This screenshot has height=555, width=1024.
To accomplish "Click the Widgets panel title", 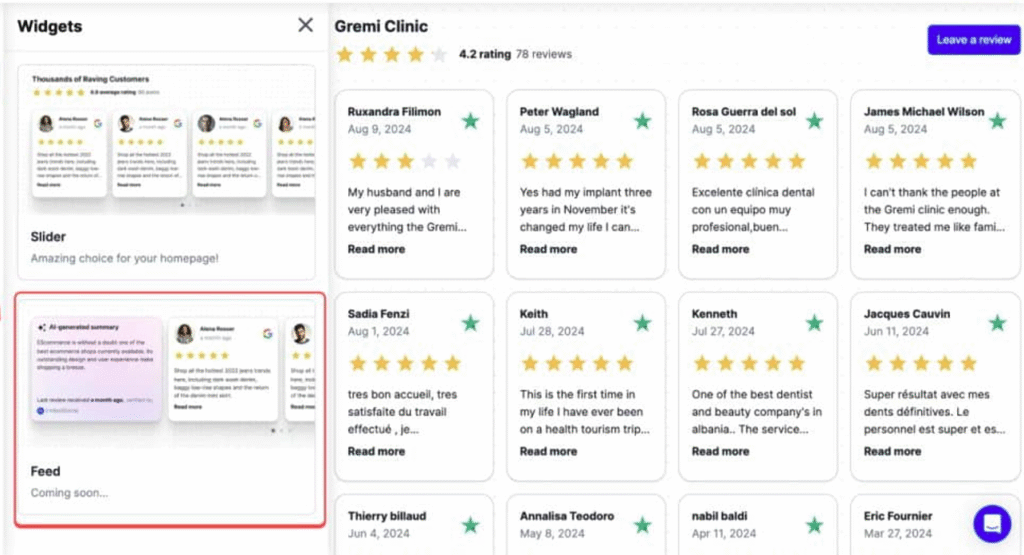I will [50, 27].
